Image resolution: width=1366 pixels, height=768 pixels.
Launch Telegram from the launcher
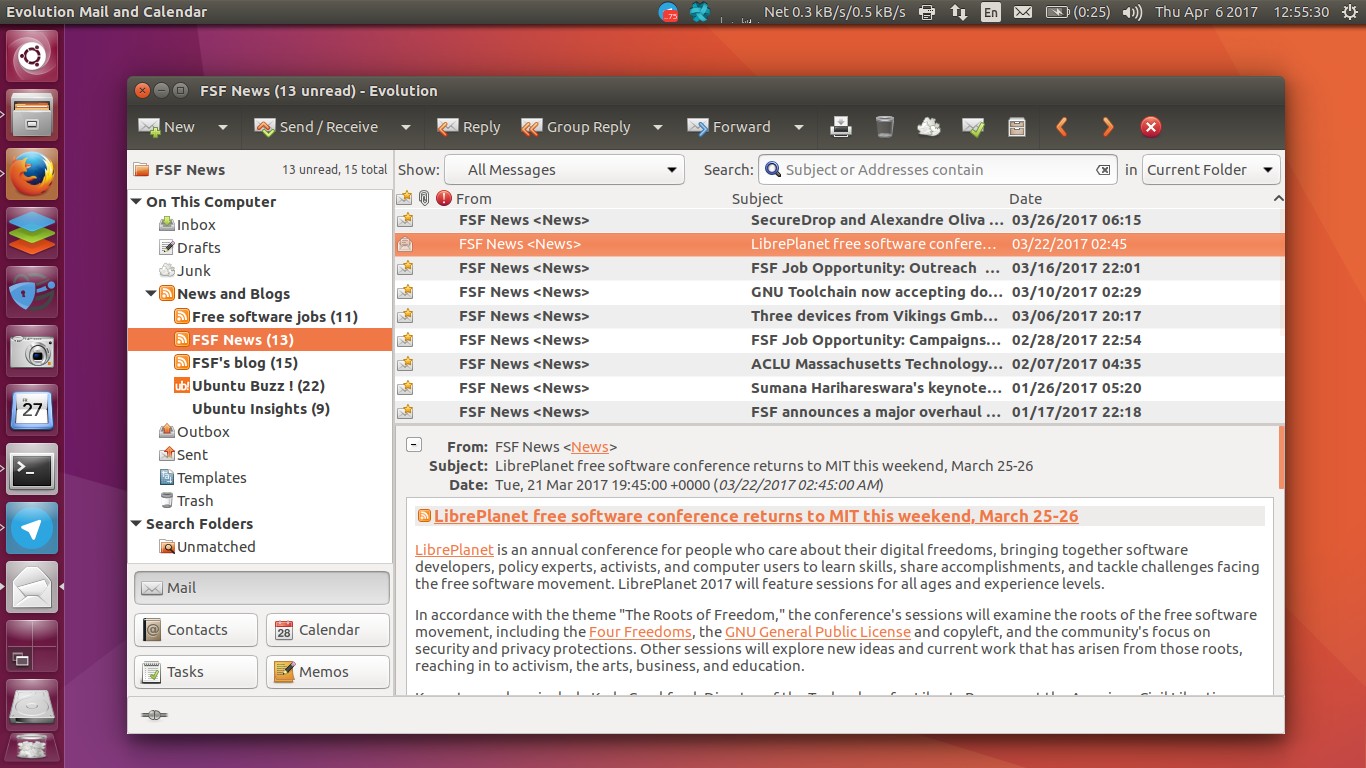(x=33, y=528)
